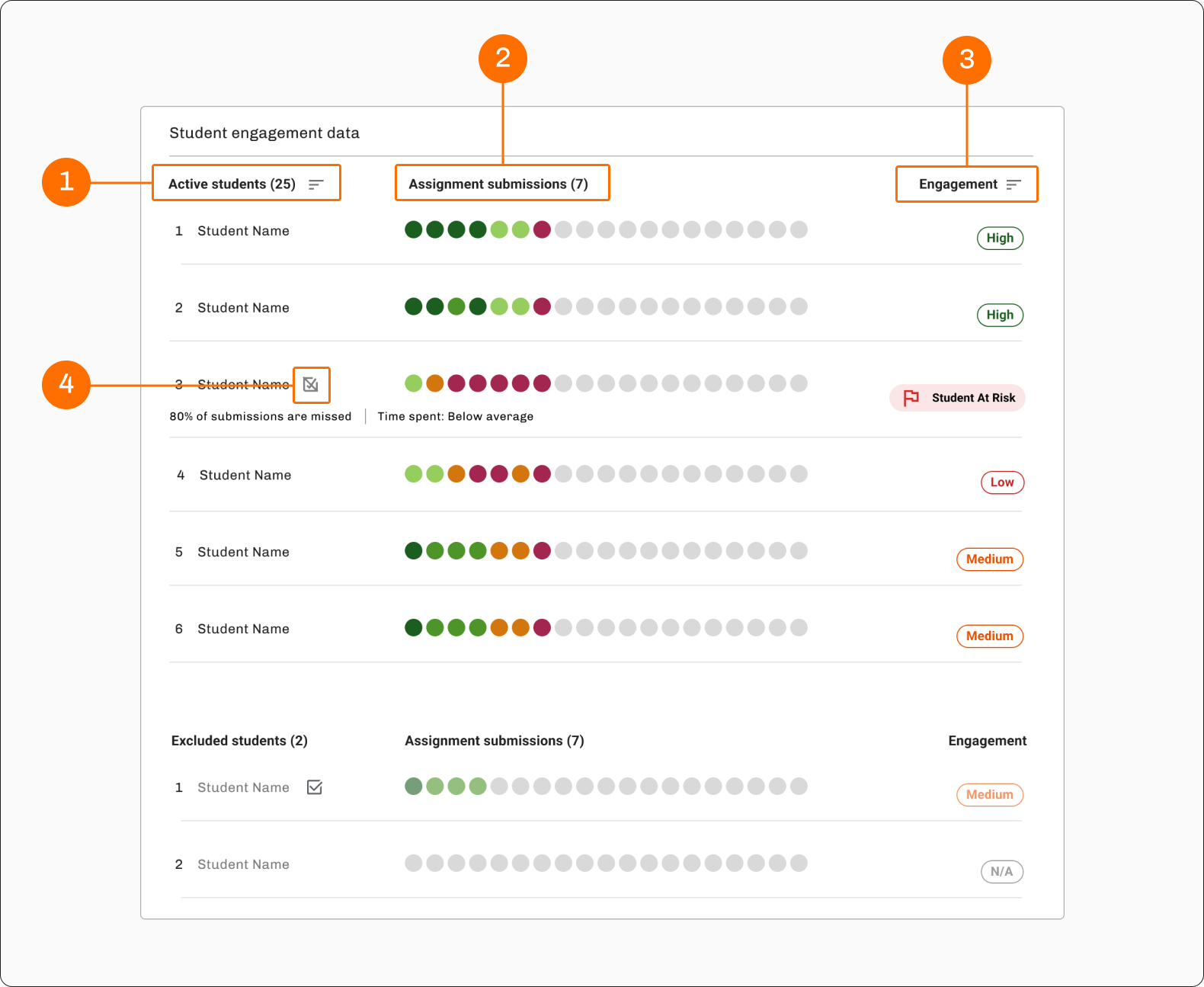
Task: Open active student 4 name
Action: coord(245,476)
